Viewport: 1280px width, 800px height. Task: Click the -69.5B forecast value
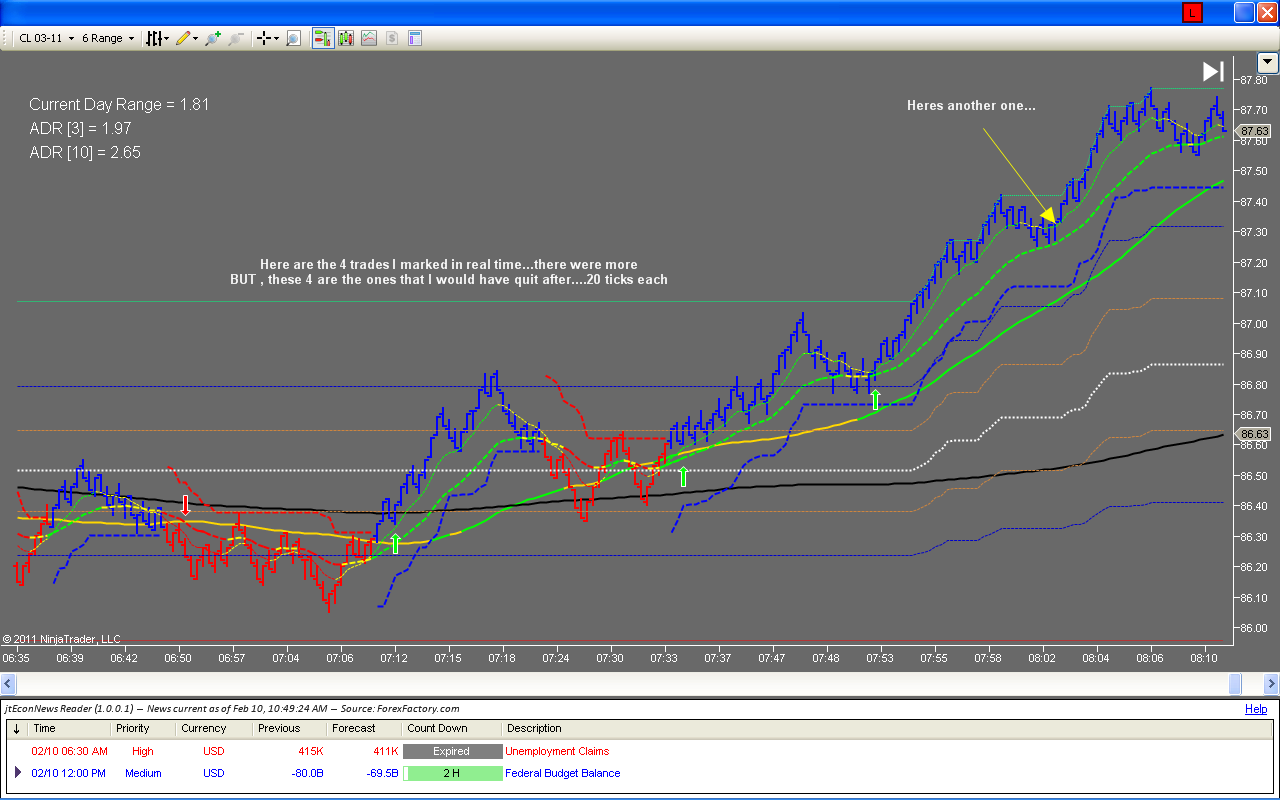tap(381, 773)
